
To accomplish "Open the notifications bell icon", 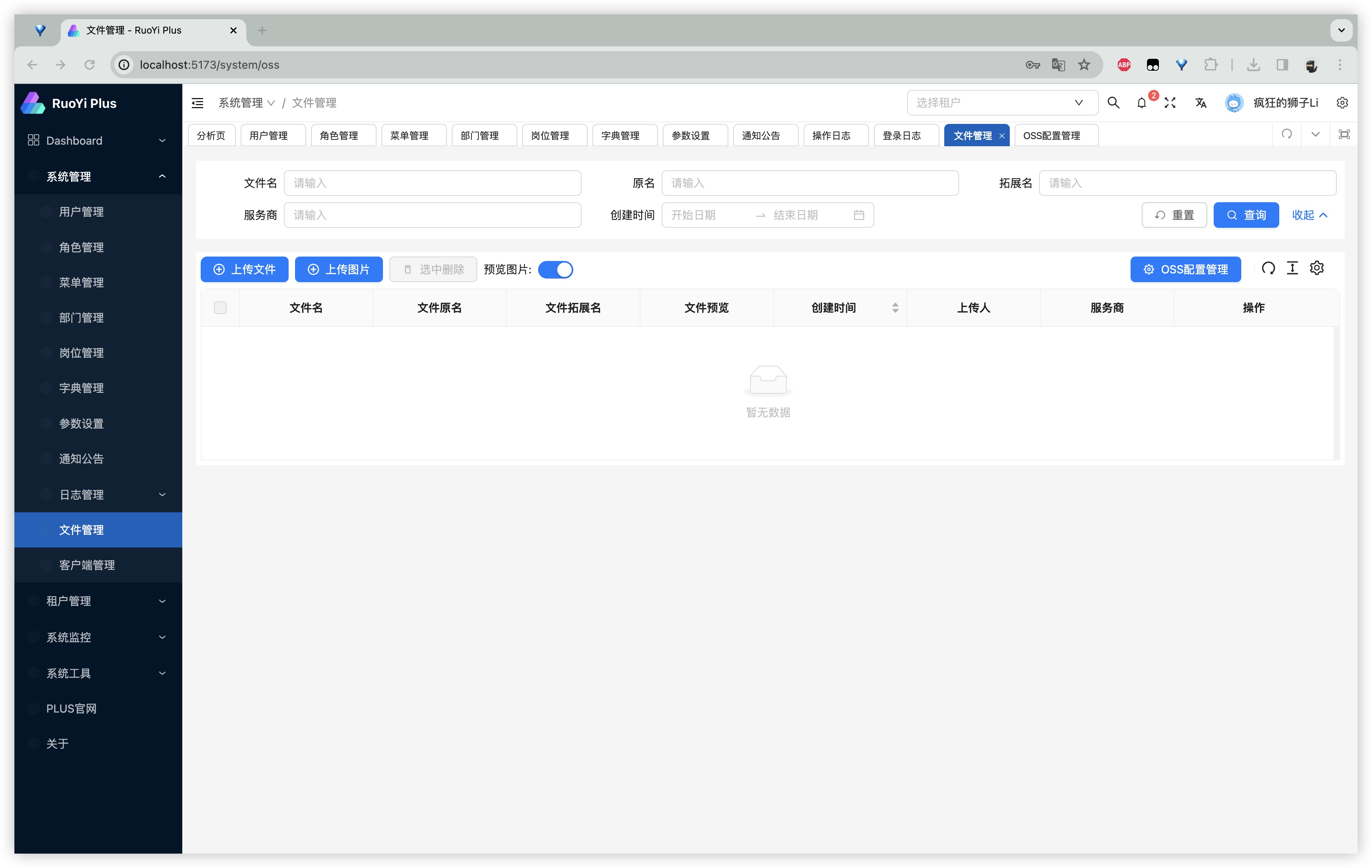I will click(x=1141, y=103).
